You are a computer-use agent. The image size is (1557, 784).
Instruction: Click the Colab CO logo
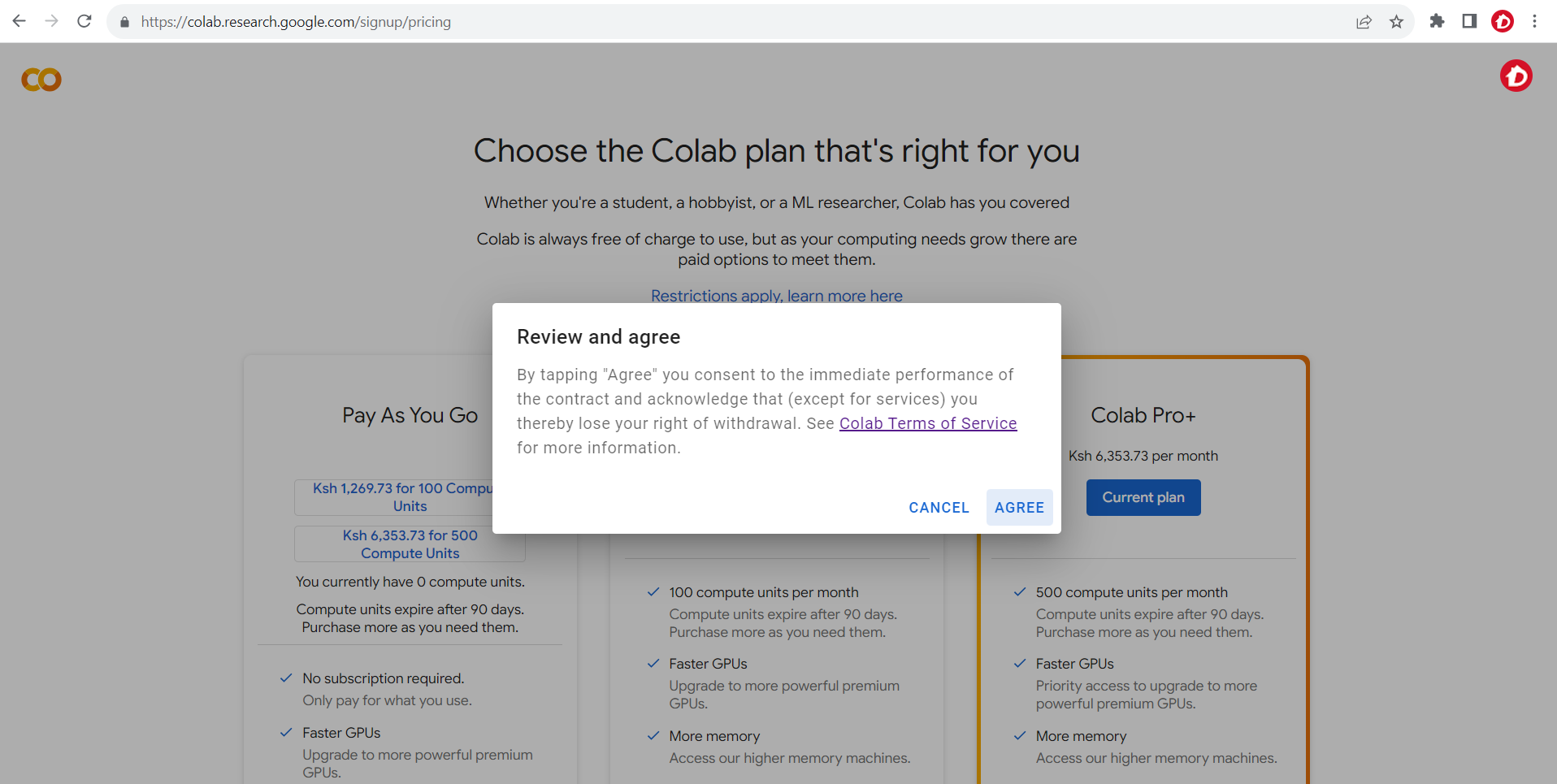[x=40, y=78]
